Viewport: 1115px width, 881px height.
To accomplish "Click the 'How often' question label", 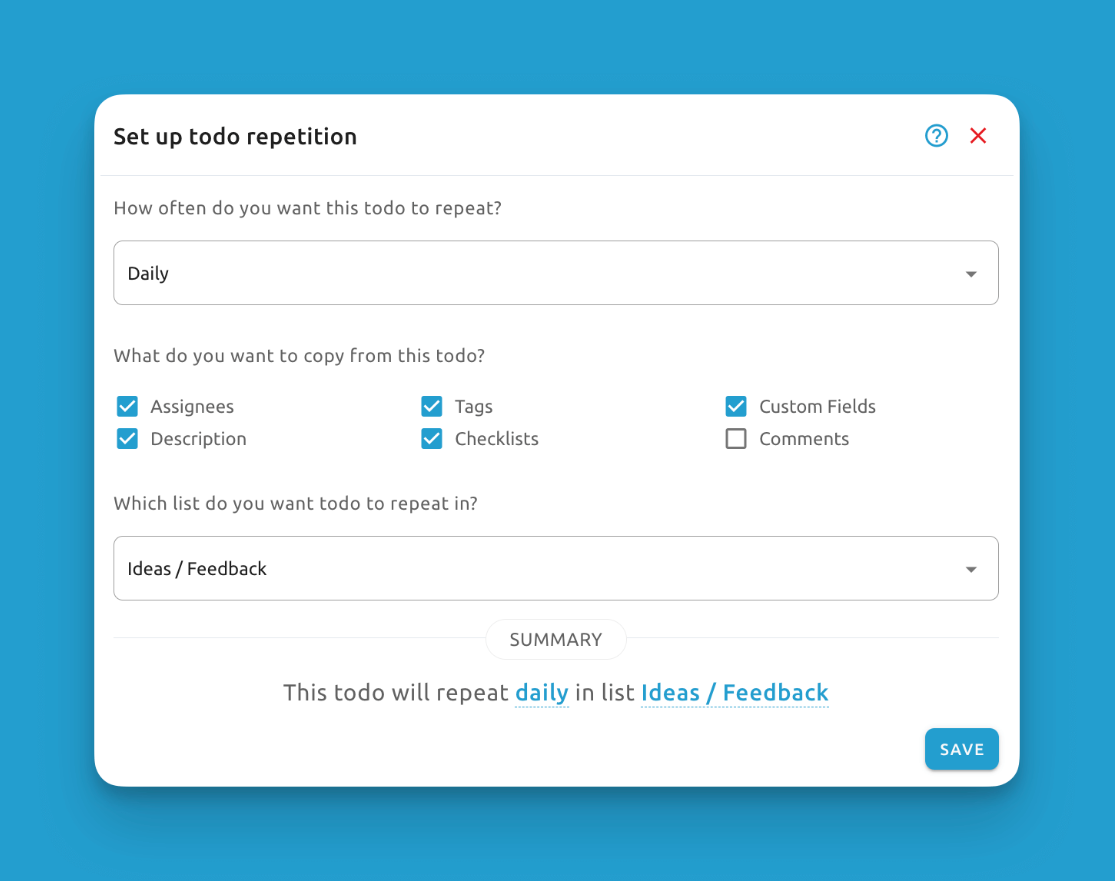I will (x=307, y=209).
